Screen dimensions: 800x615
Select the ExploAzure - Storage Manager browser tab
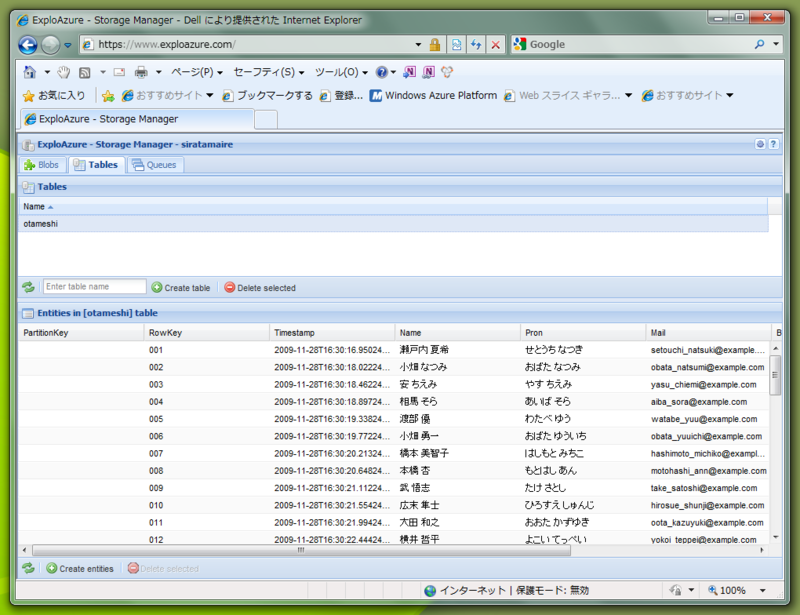click(137, 119)
